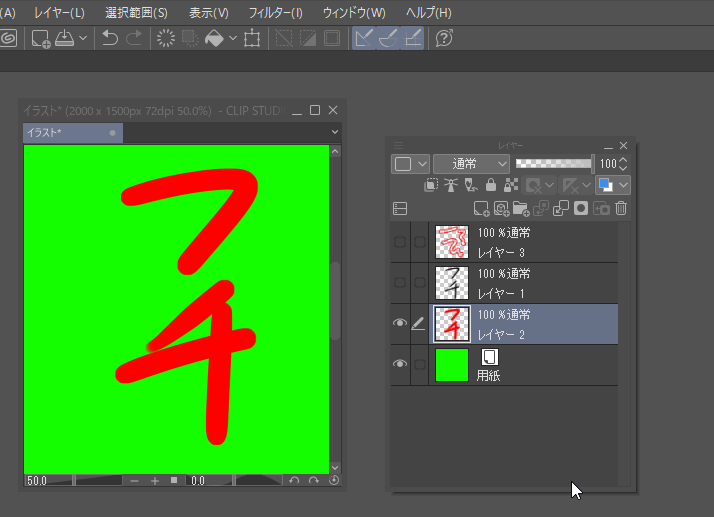Click the Delete layer trash icon
The width and height of the screenshot is (714, 517).
tap(621, 208)
